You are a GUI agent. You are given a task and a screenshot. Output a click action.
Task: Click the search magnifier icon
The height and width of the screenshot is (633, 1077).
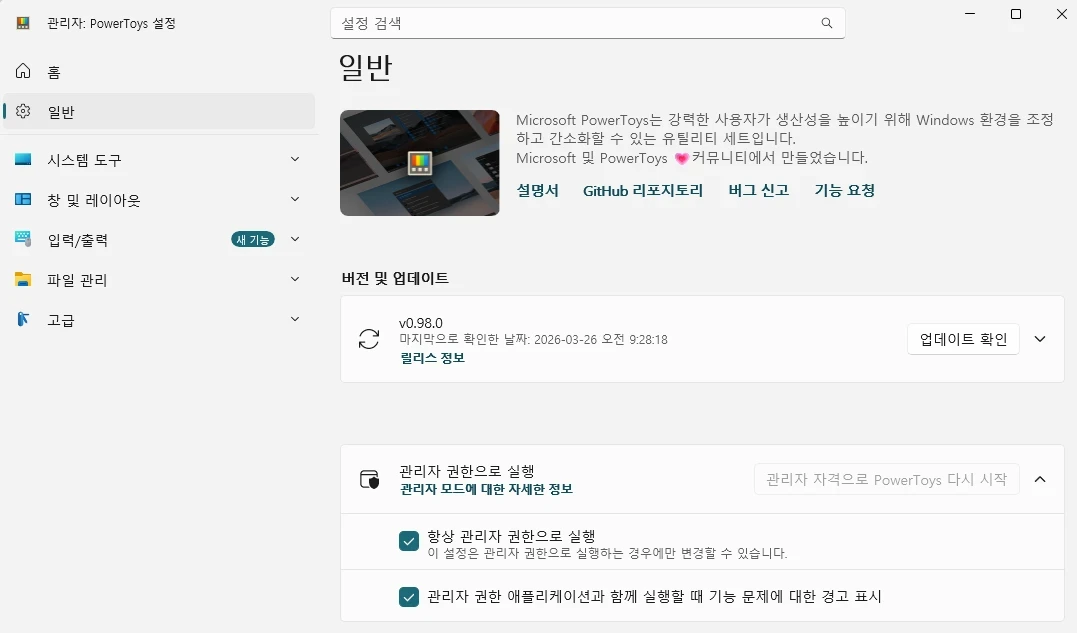point(826,23)
